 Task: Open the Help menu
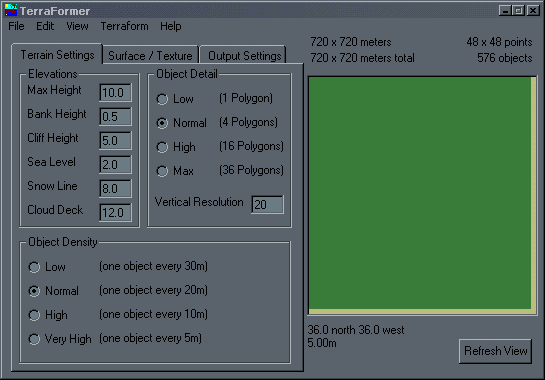170,26
